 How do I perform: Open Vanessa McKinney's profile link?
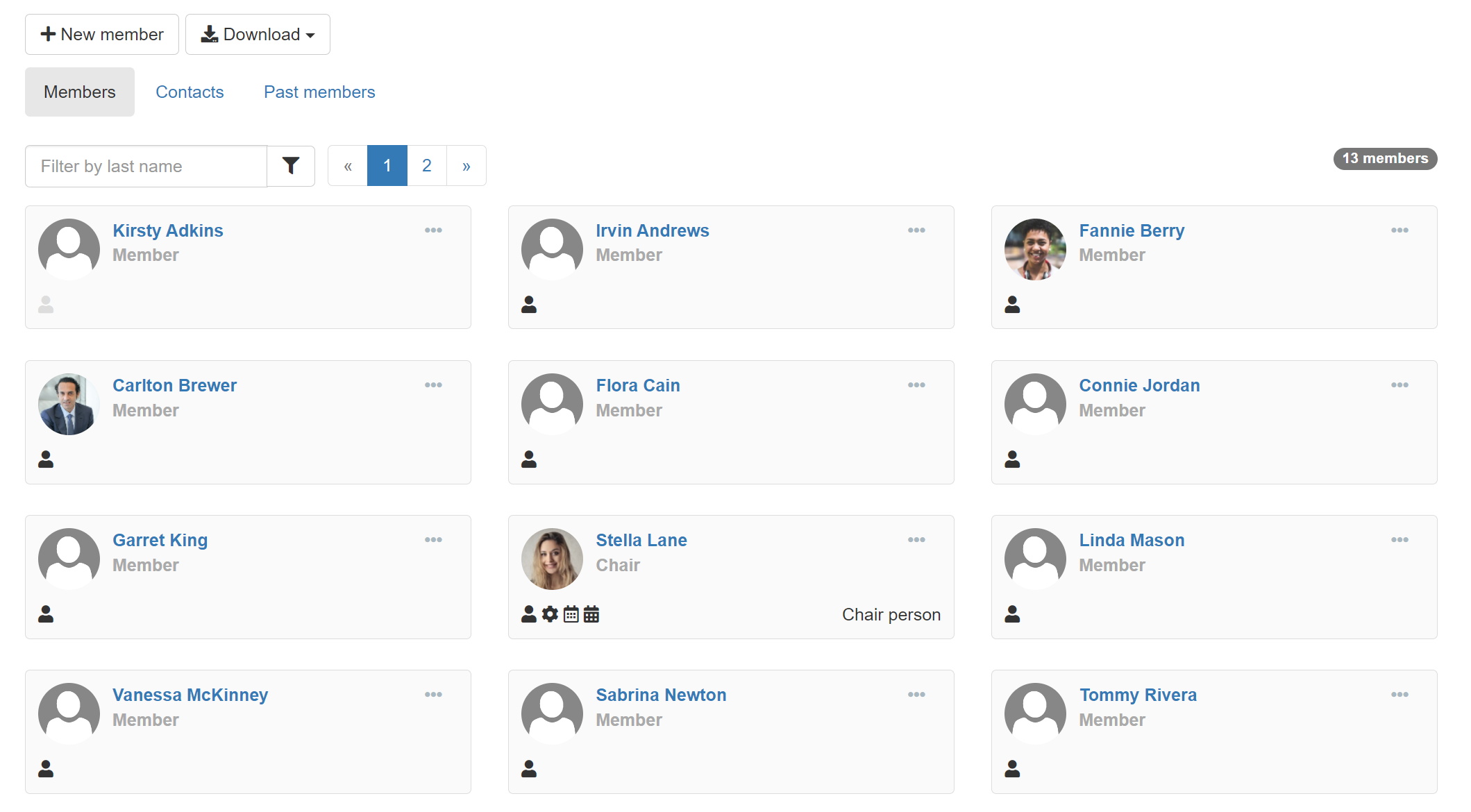(190, 695)
